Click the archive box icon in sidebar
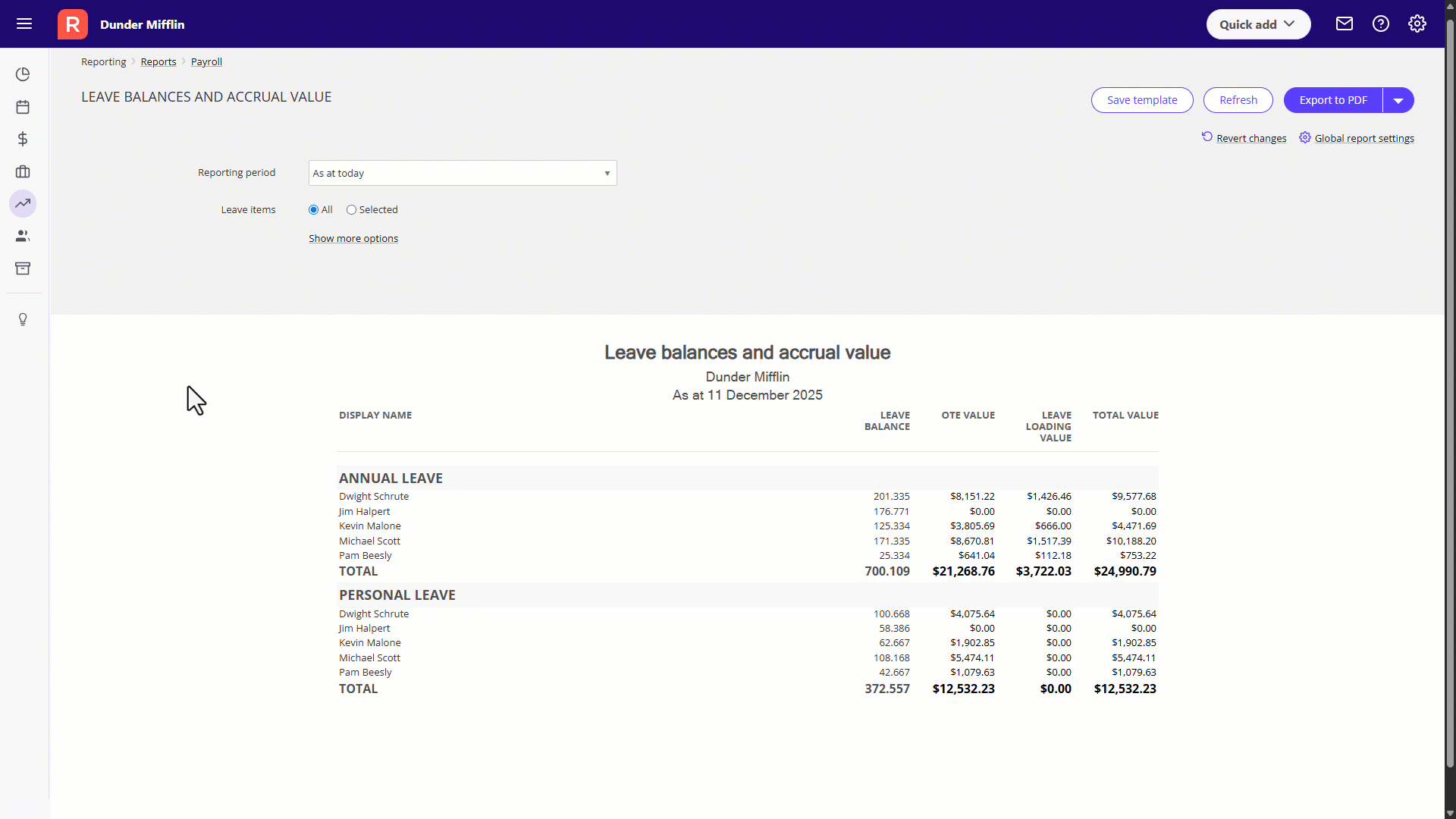 click(23, 268)
